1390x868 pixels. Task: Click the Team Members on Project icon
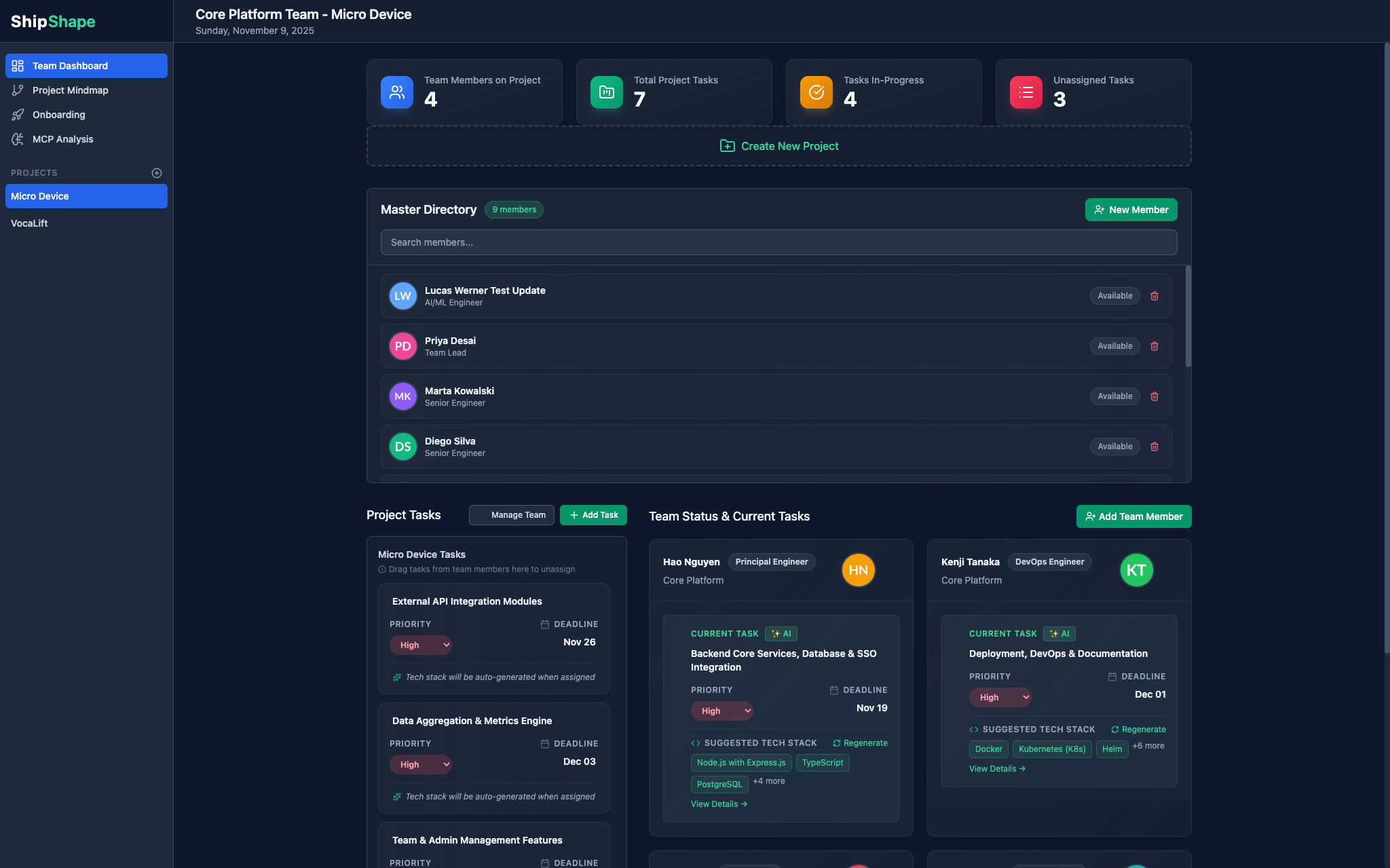pyautogui.click(x=397, y=92)
